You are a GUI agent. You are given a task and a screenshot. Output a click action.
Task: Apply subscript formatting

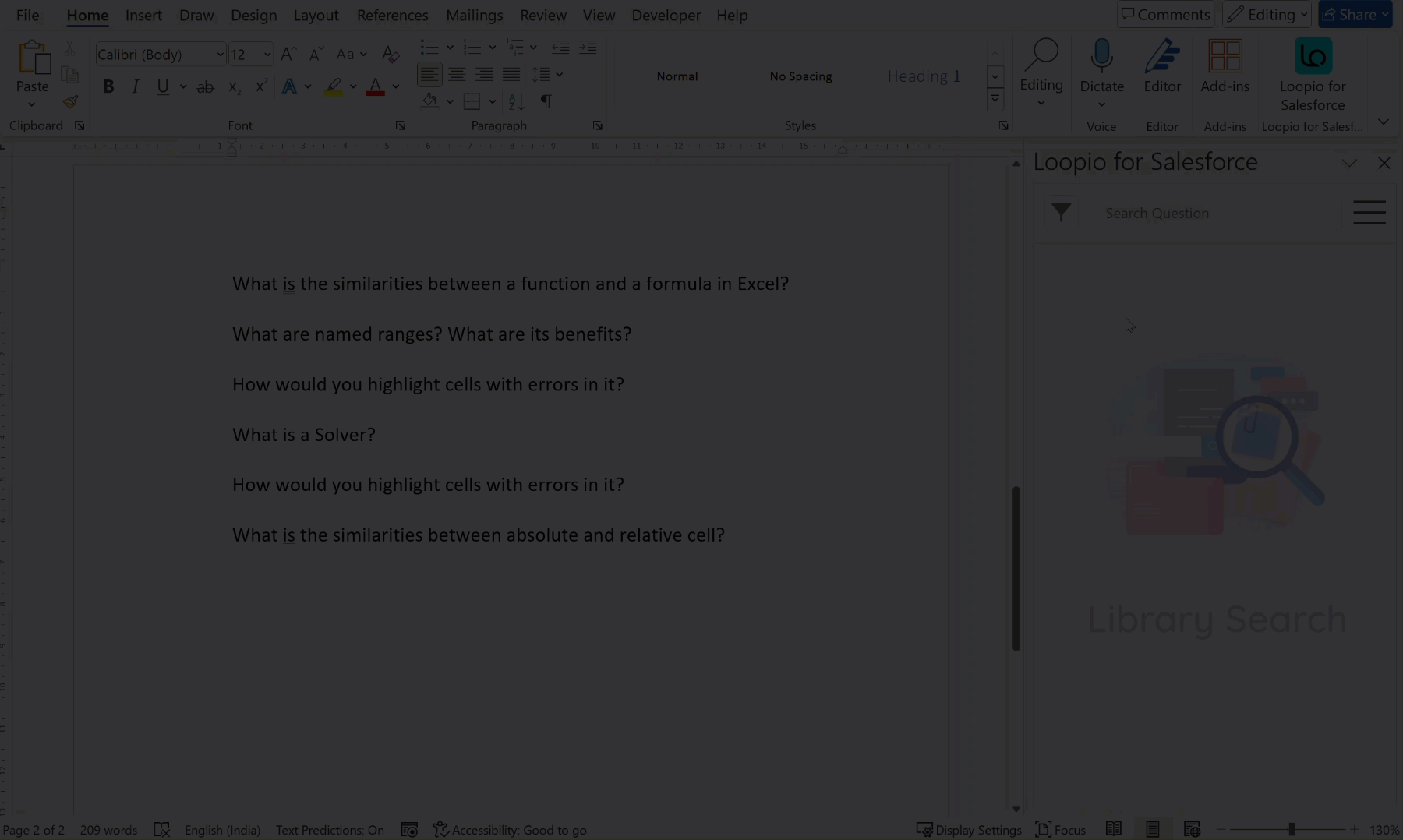[234, 87]
